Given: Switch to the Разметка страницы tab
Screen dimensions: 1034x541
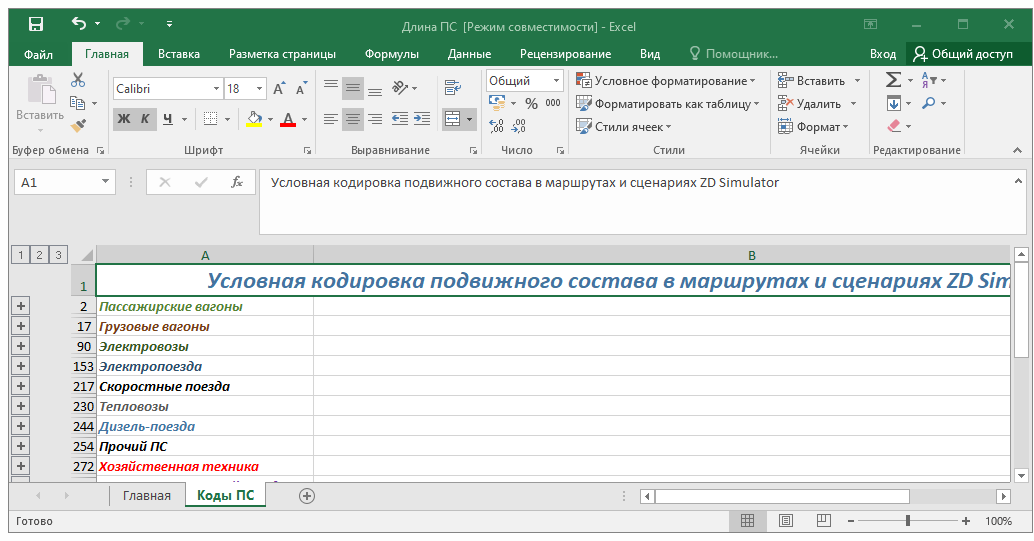Looking at the screenshot, I should click(282, 54).
